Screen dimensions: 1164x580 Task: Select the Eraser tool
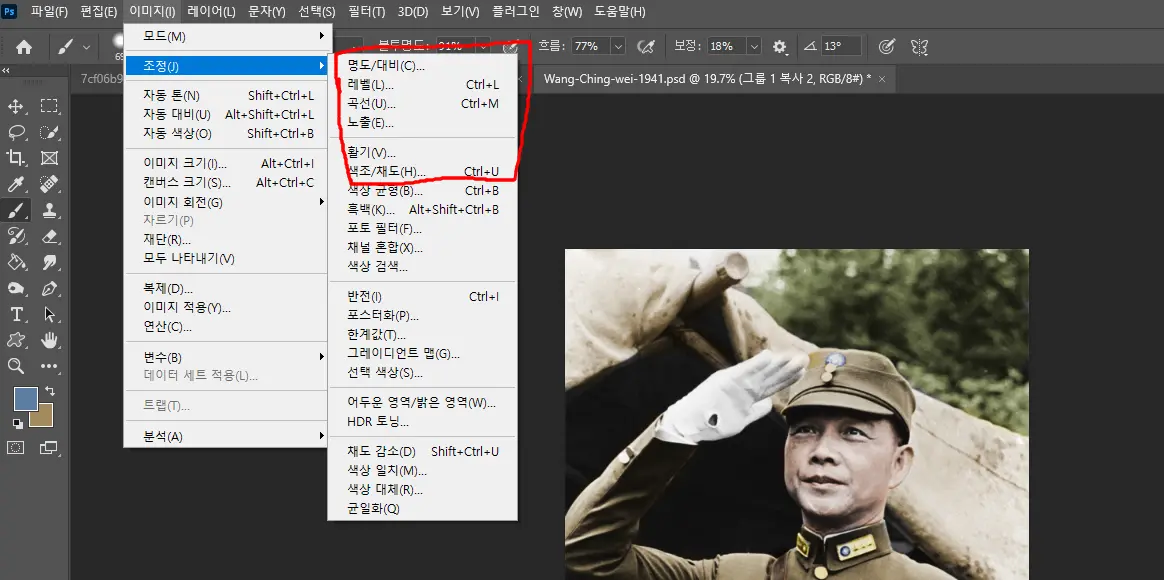[x=49, y=236]
